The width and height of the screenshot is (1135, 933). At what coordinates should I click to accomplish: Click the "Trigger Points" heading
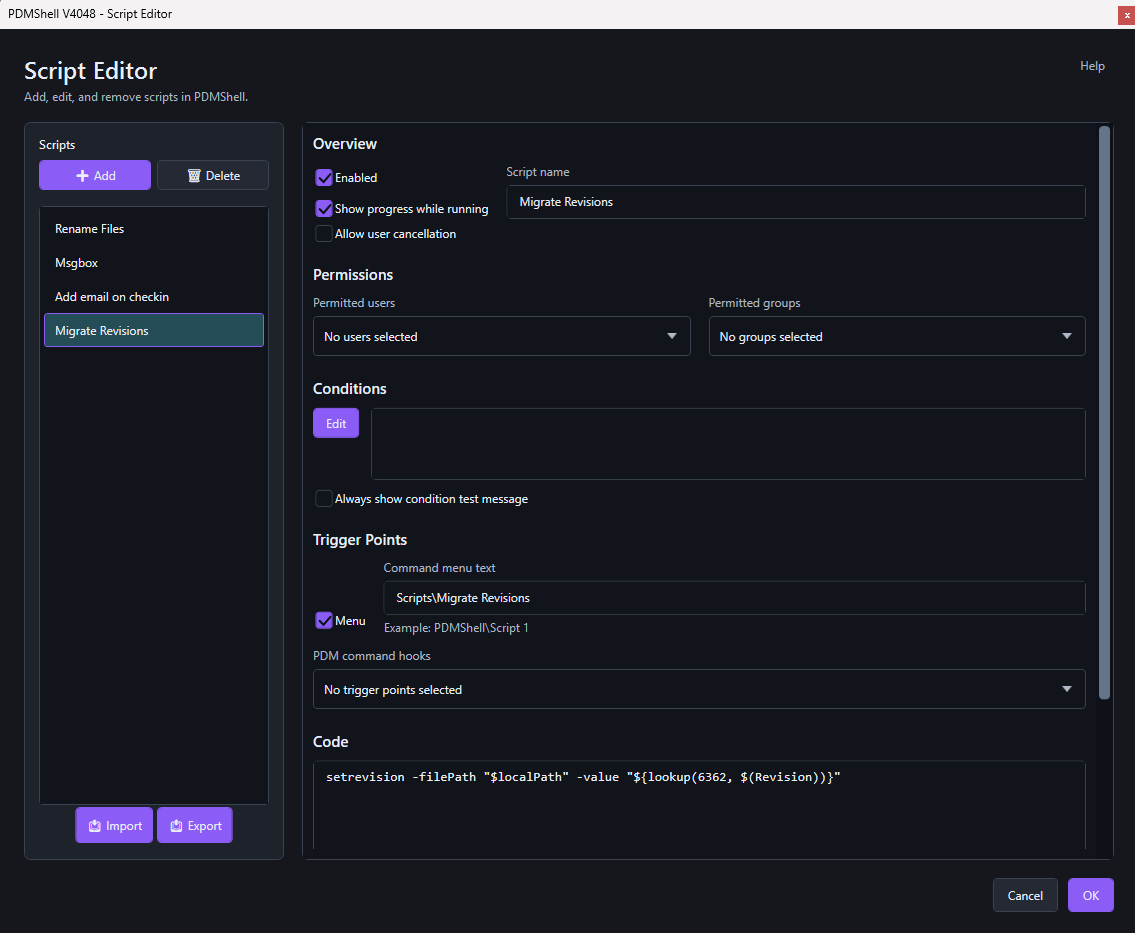click(x=360, y=540)
